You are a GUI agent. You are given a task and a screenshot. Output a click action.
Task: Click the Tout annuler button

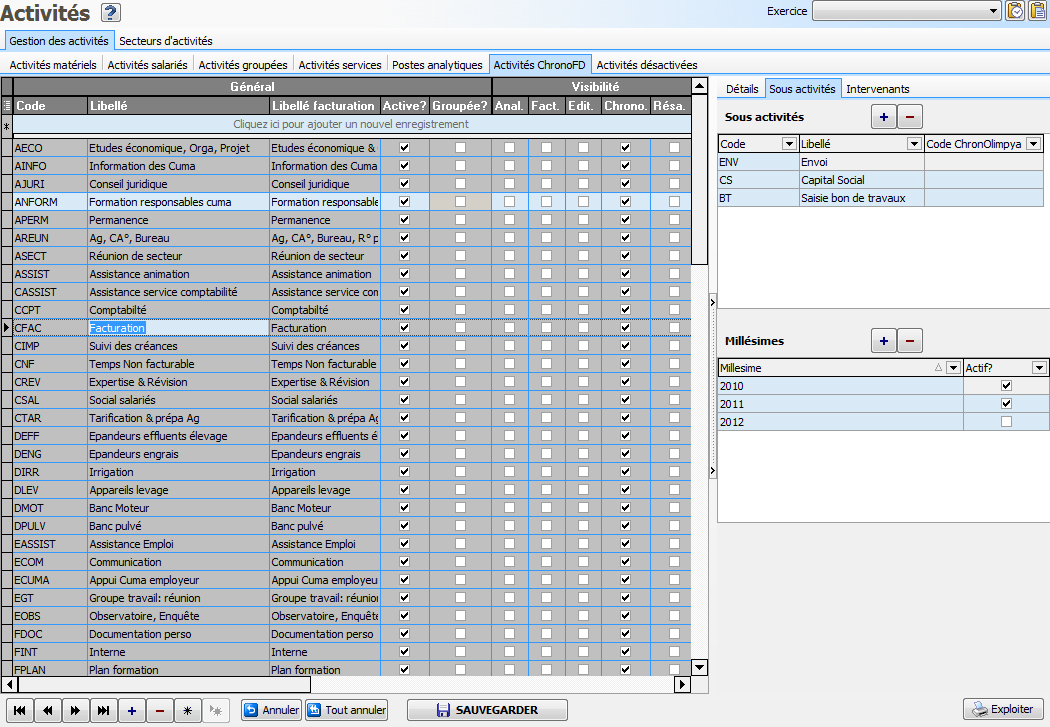346,710
